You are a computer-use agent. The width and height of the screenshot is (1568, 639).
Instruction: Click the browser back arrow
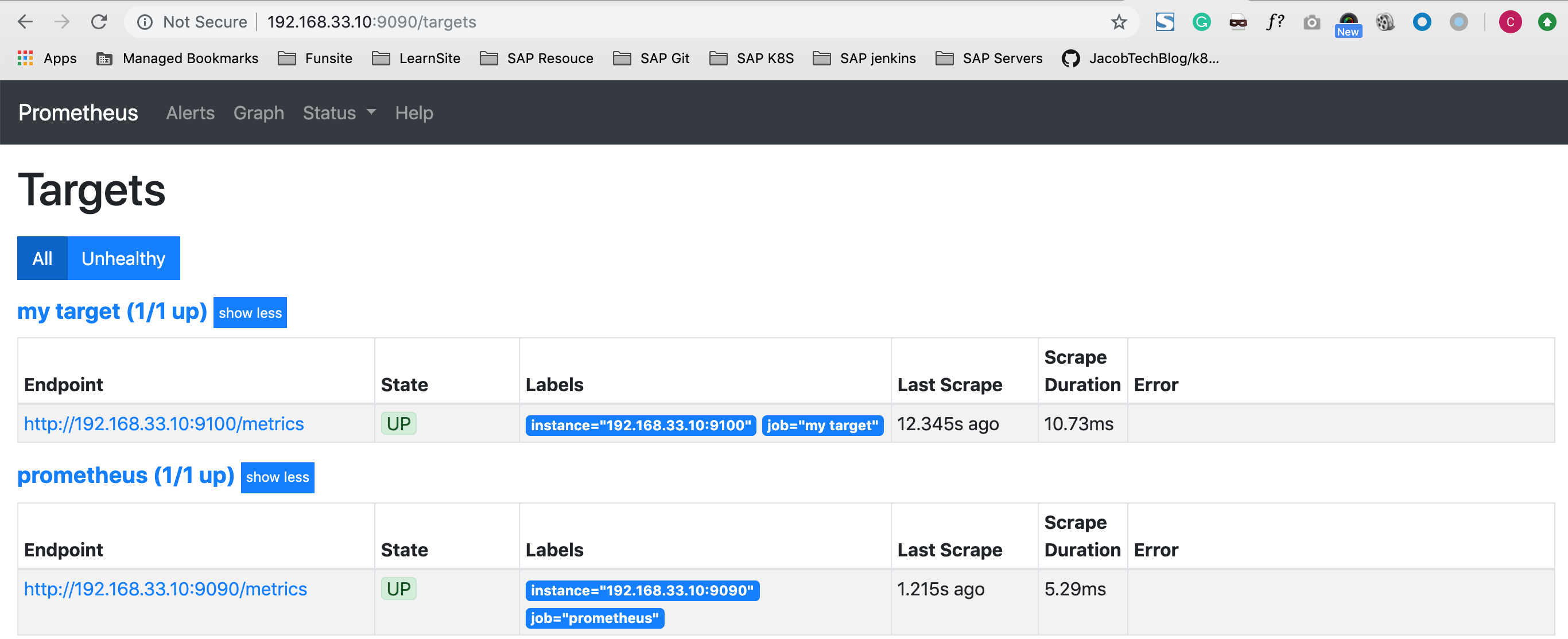25,22
